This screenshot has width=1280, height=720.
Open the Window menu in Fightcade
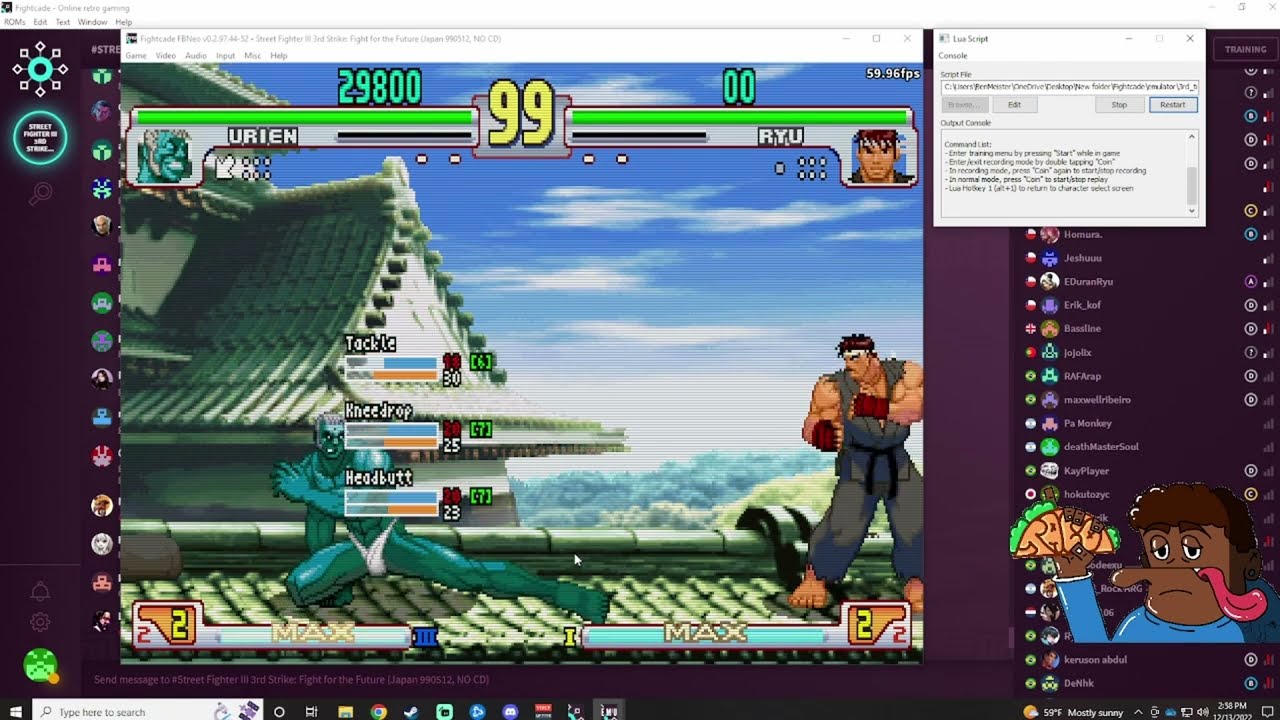(92, 22)
